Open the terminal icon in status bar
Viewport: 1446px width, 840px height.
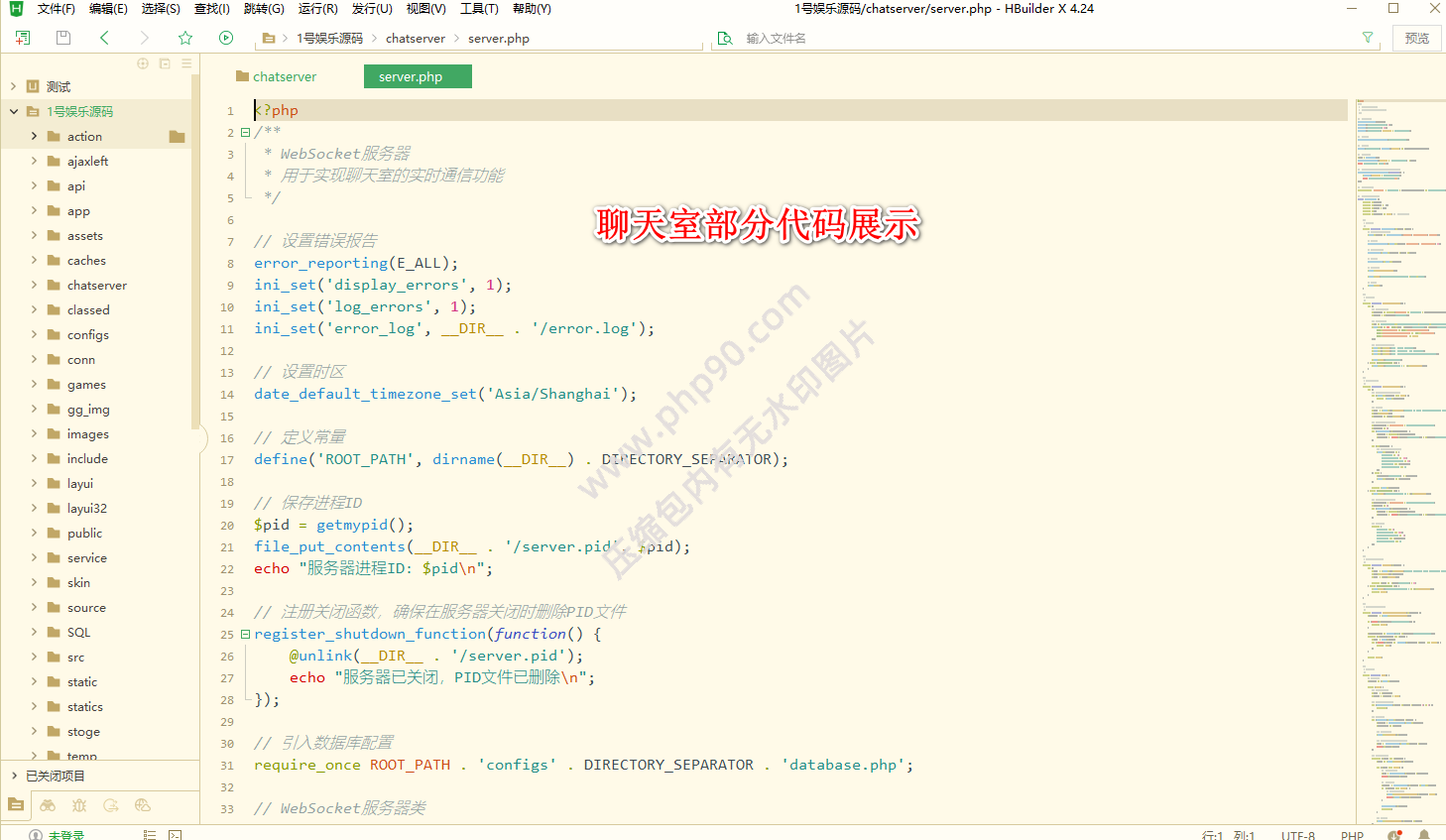click(176, 835)
